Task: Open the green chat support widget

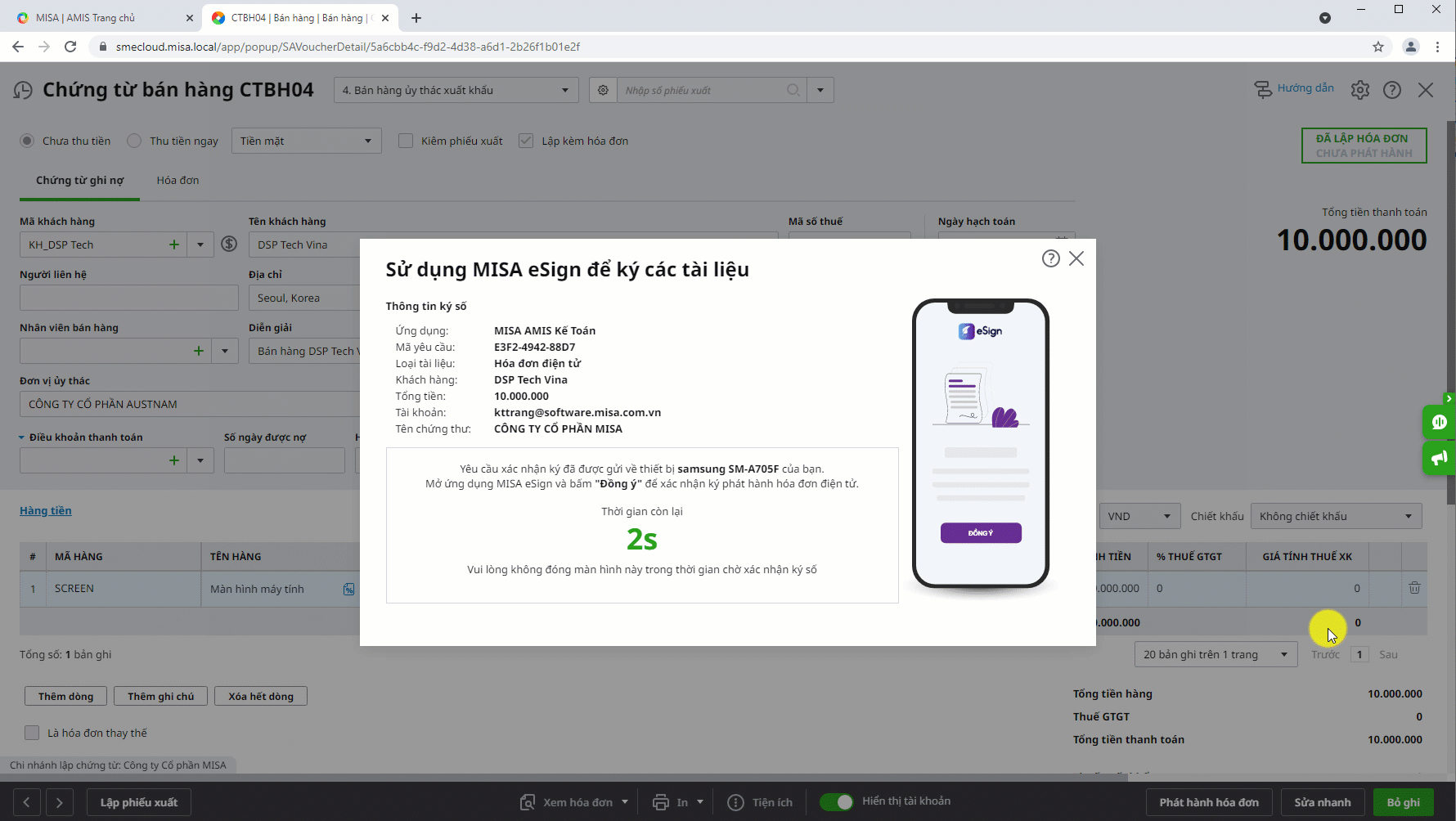Action: click(1439, 422)
